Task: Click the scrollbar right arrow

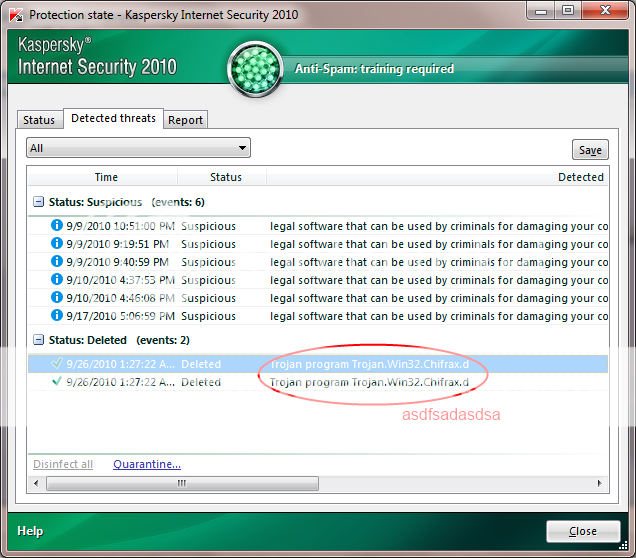Action: coord(599,483)
